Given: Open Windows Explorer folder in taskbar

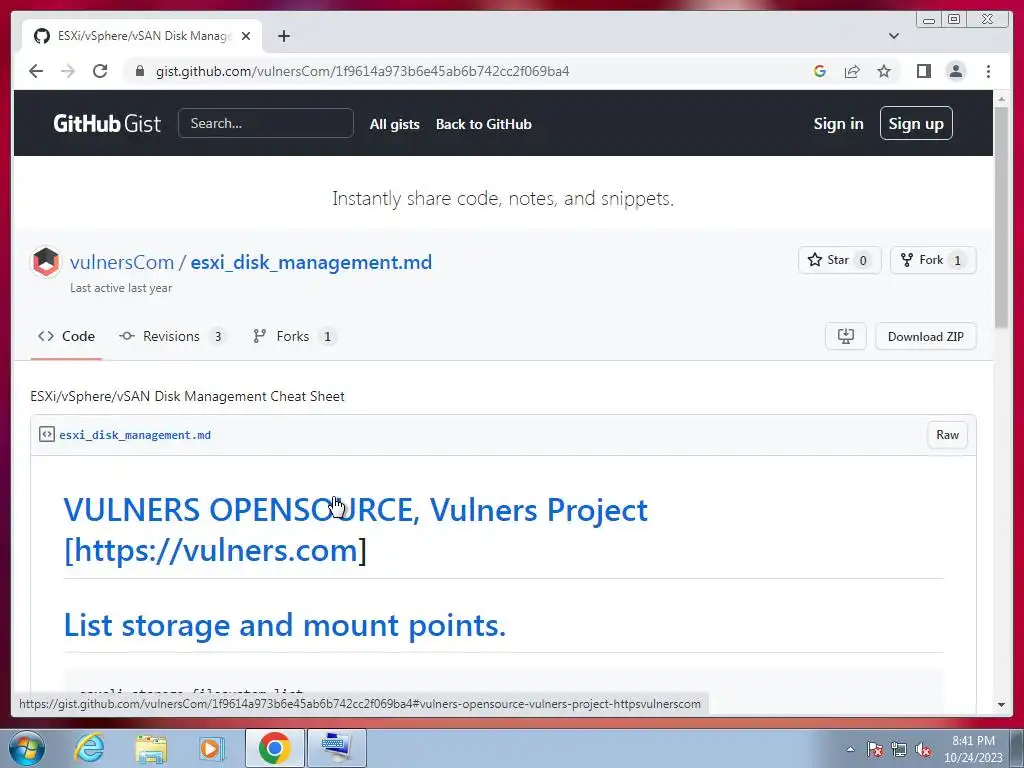Looking at the screenshot, I should click(x=151, y=748).
